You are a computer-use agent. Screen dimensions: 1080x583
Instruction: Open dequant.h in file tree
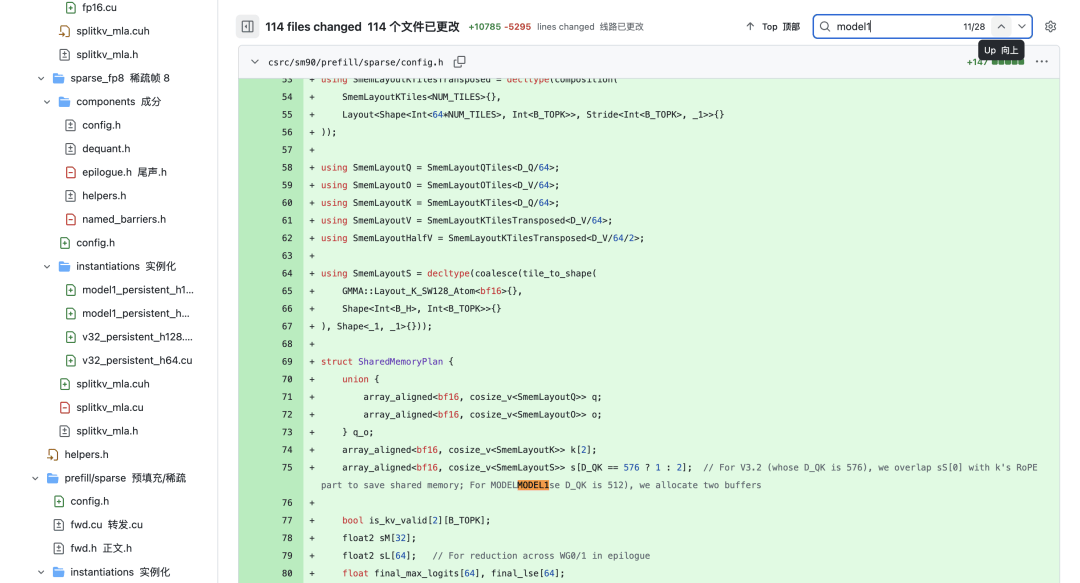106,149
